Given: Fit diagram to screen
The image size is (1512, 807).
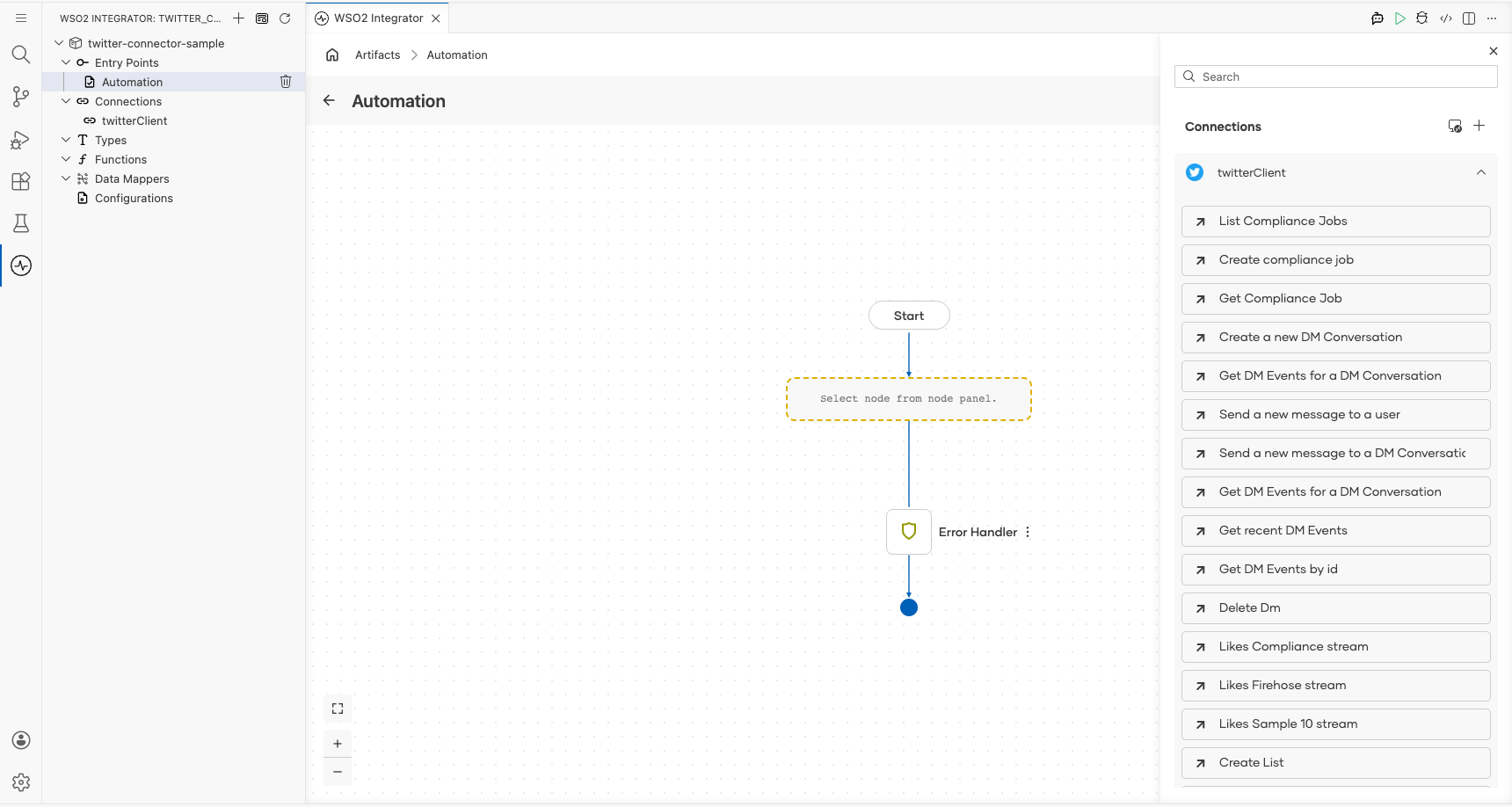Looking at the screenshot, I should point(338,709).
